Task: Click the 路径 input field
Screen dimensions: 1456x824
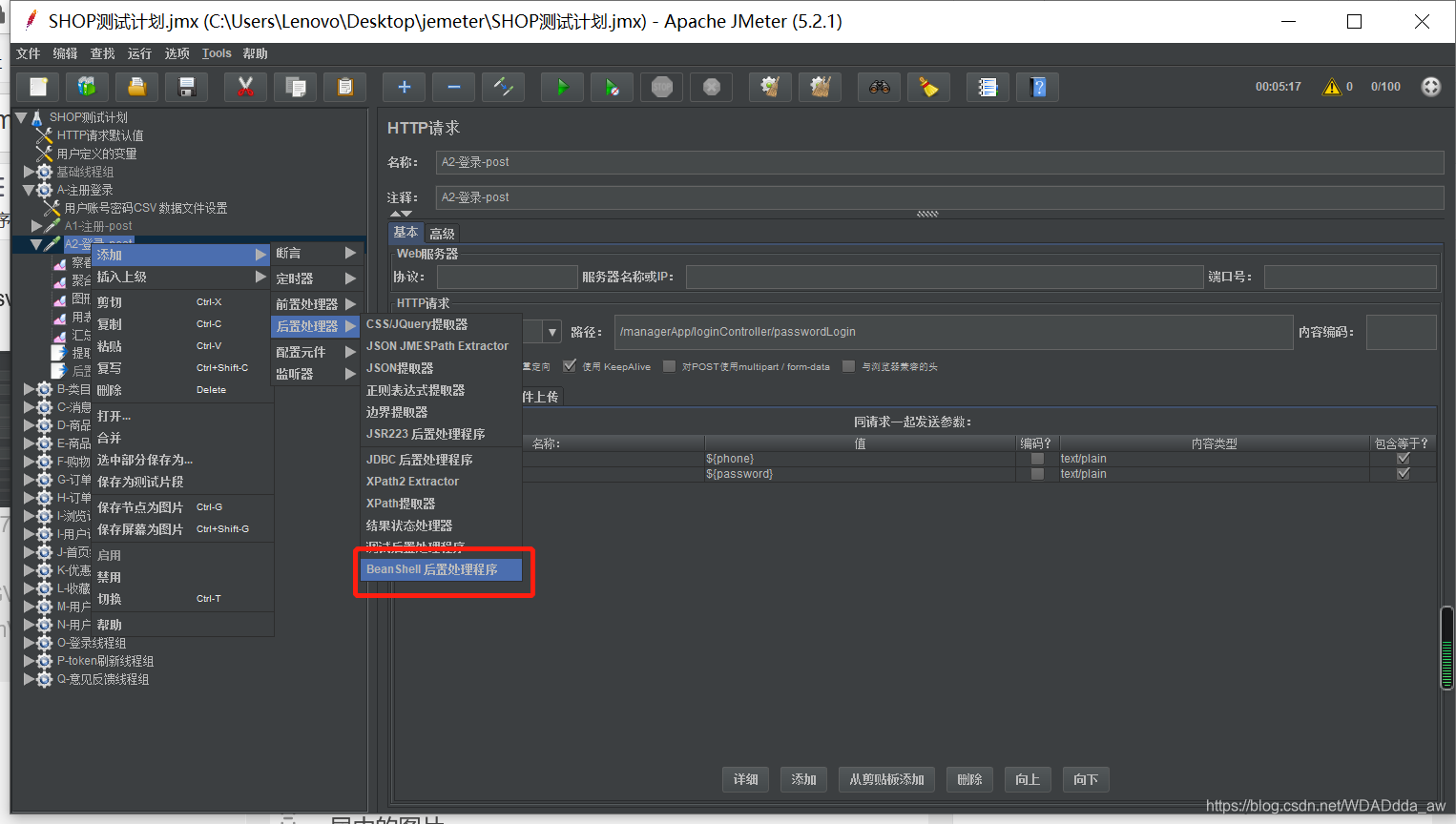Action: (953, 332)
